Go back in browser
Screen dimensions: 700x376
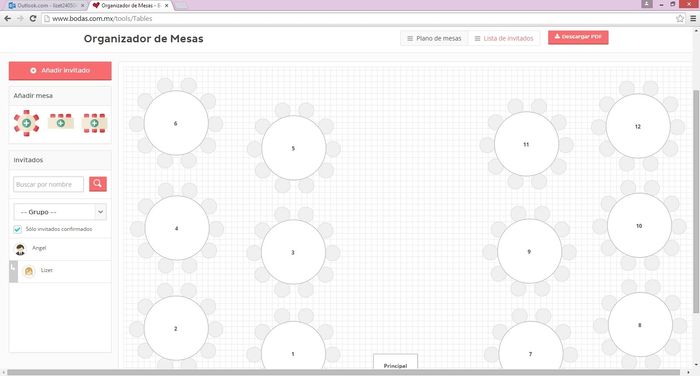[x=8, y=18]
